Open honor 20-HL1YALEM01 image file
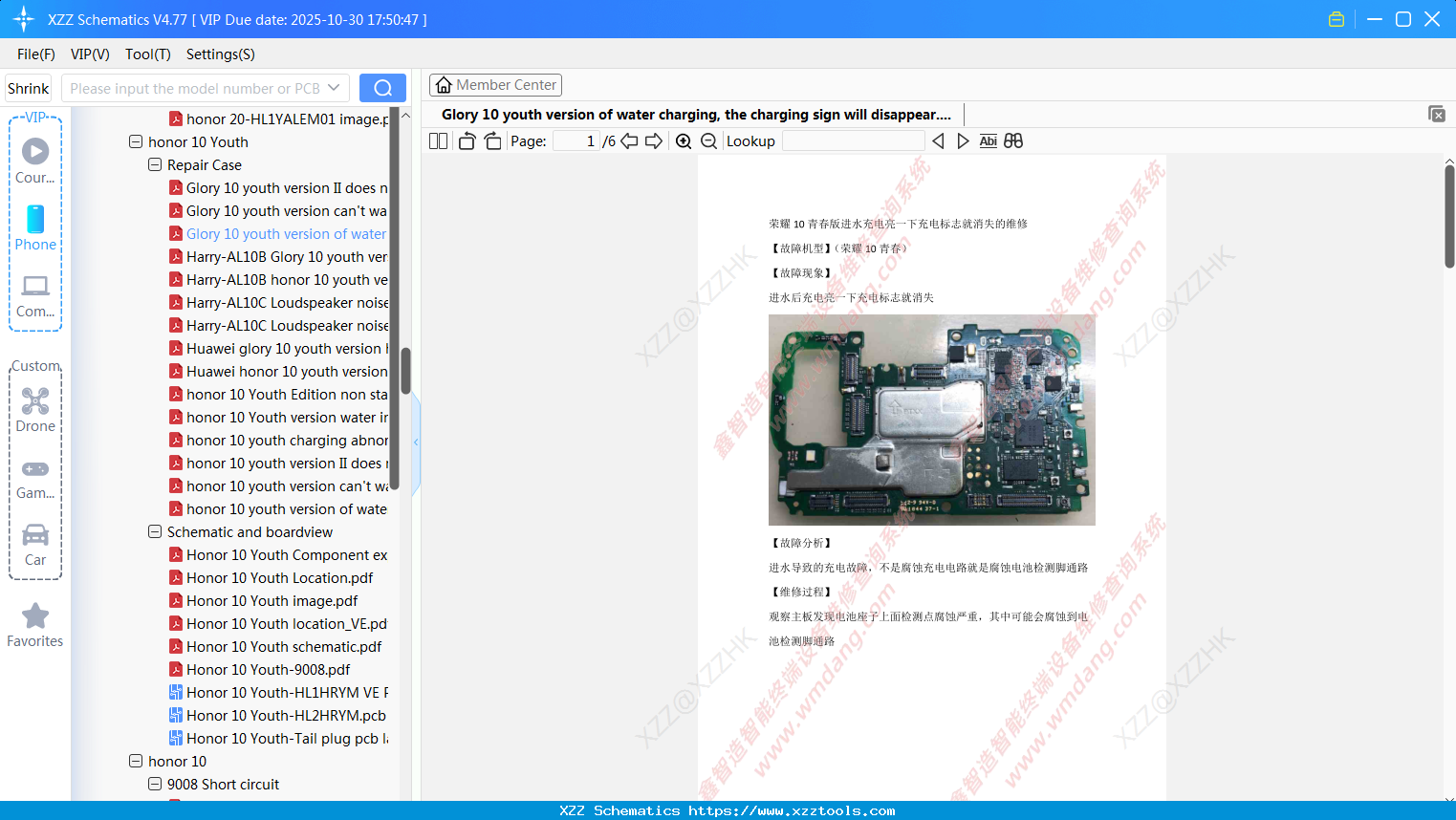The image size is (1456, 820). pos(279,119)
